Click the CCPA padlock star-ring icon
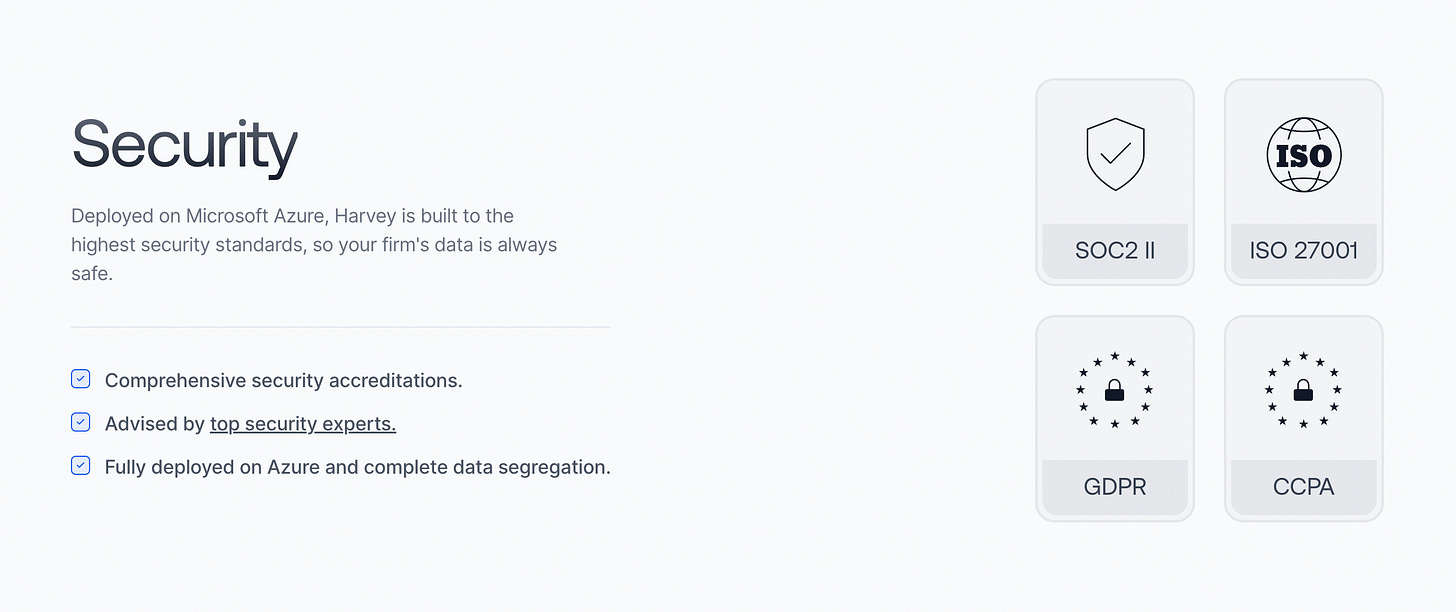Image resolution: width=1456 pixels, height=612 pixels. [1304, 390]
